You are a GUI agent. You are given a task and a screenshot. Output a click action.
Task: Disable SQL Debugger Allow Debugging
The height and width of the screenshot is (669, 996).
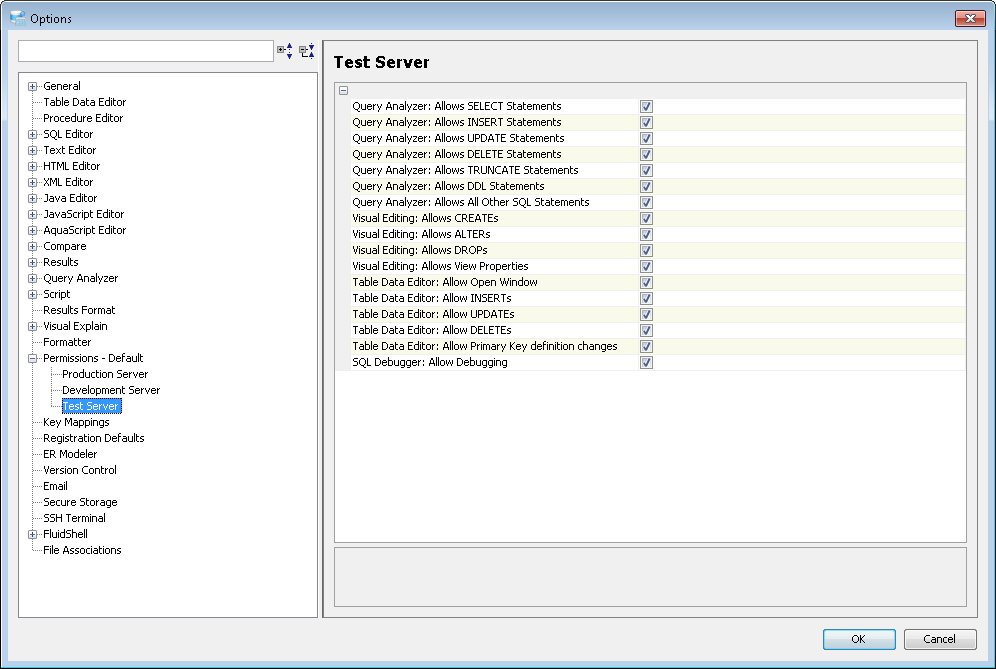click(x=646, y=363)
